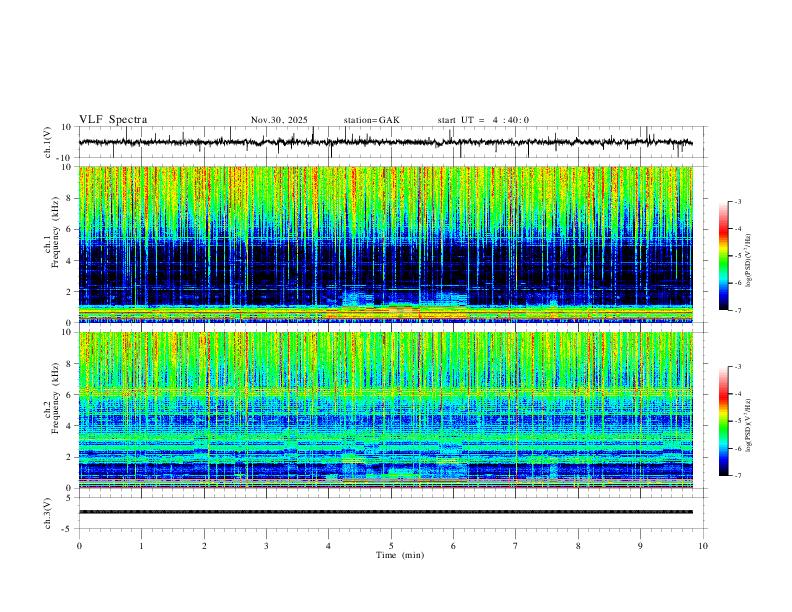Click the ch.2 color scale bar

(x=723, y=421)
